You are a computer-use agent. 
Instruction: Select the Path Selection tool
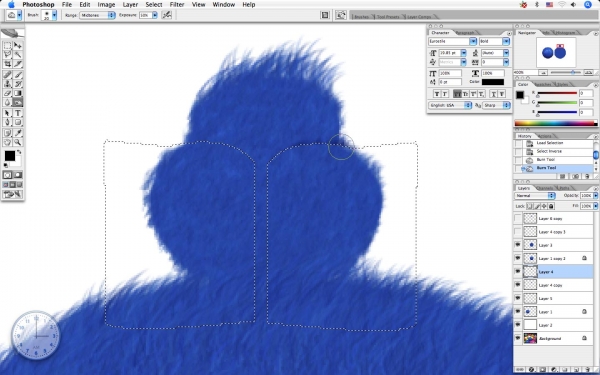(8, 113)
